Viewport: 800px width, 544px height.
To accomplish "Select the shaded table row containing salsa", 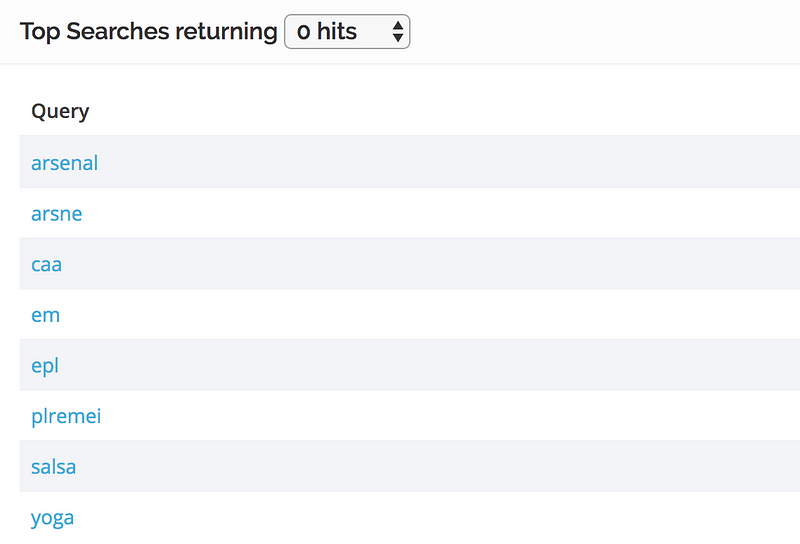I will [x=410, y=466].
